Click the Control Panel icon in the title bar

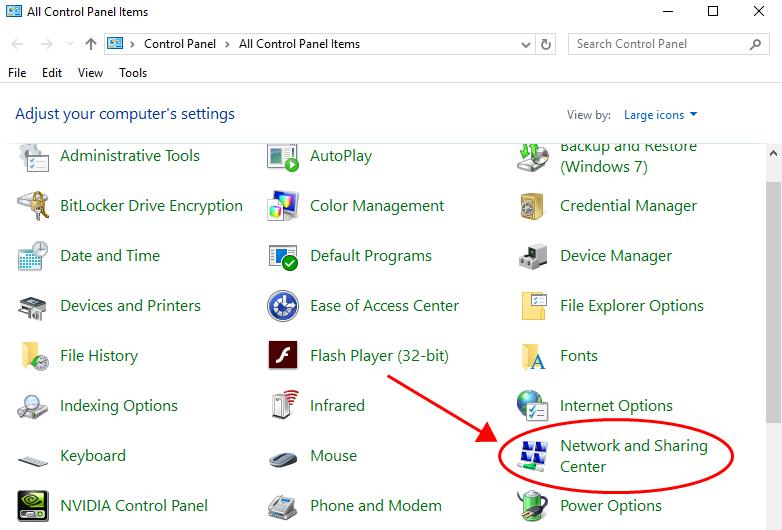click(14, 11)
